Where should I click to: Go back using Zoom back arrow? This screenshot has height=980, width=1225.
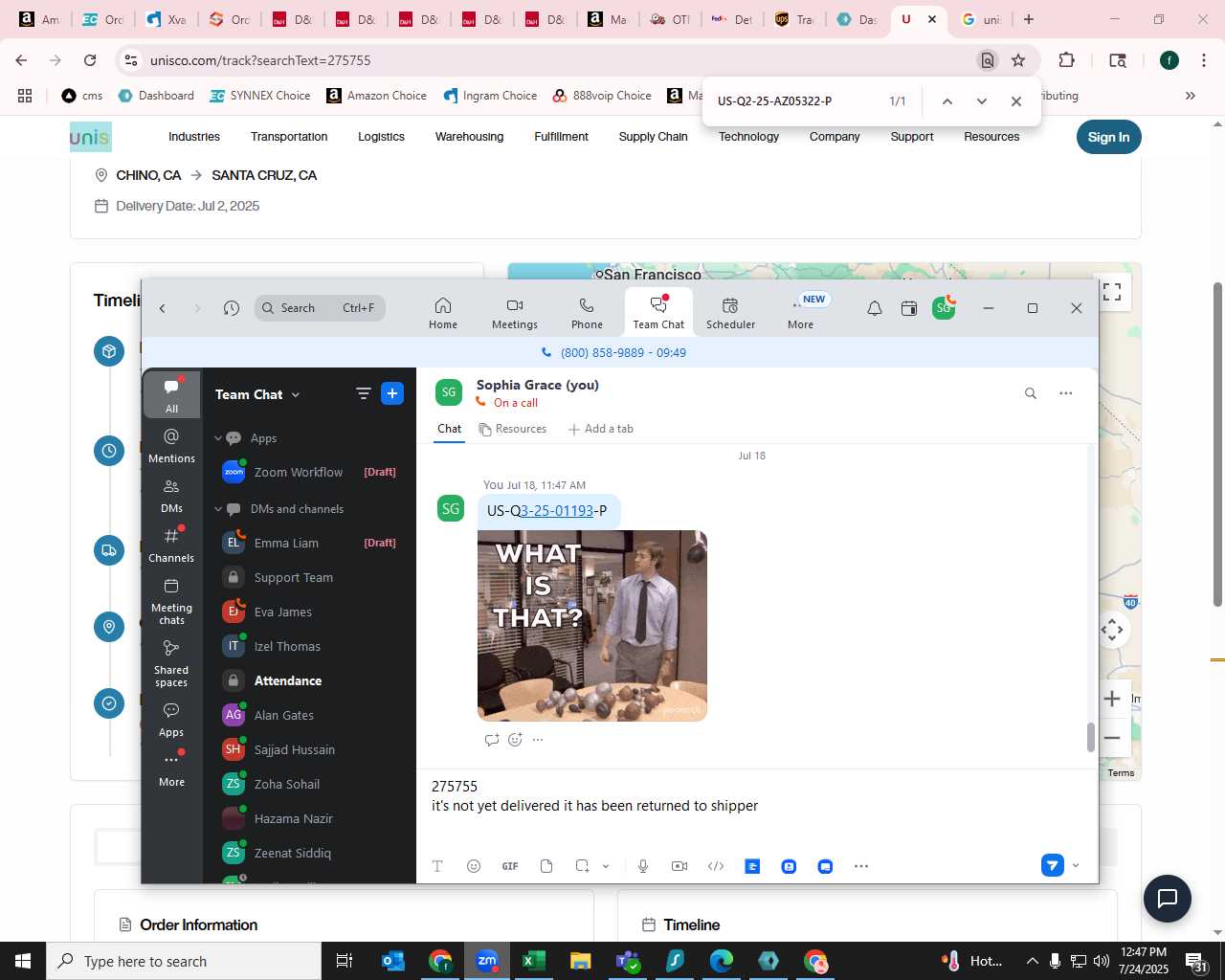tap(163, 308)
